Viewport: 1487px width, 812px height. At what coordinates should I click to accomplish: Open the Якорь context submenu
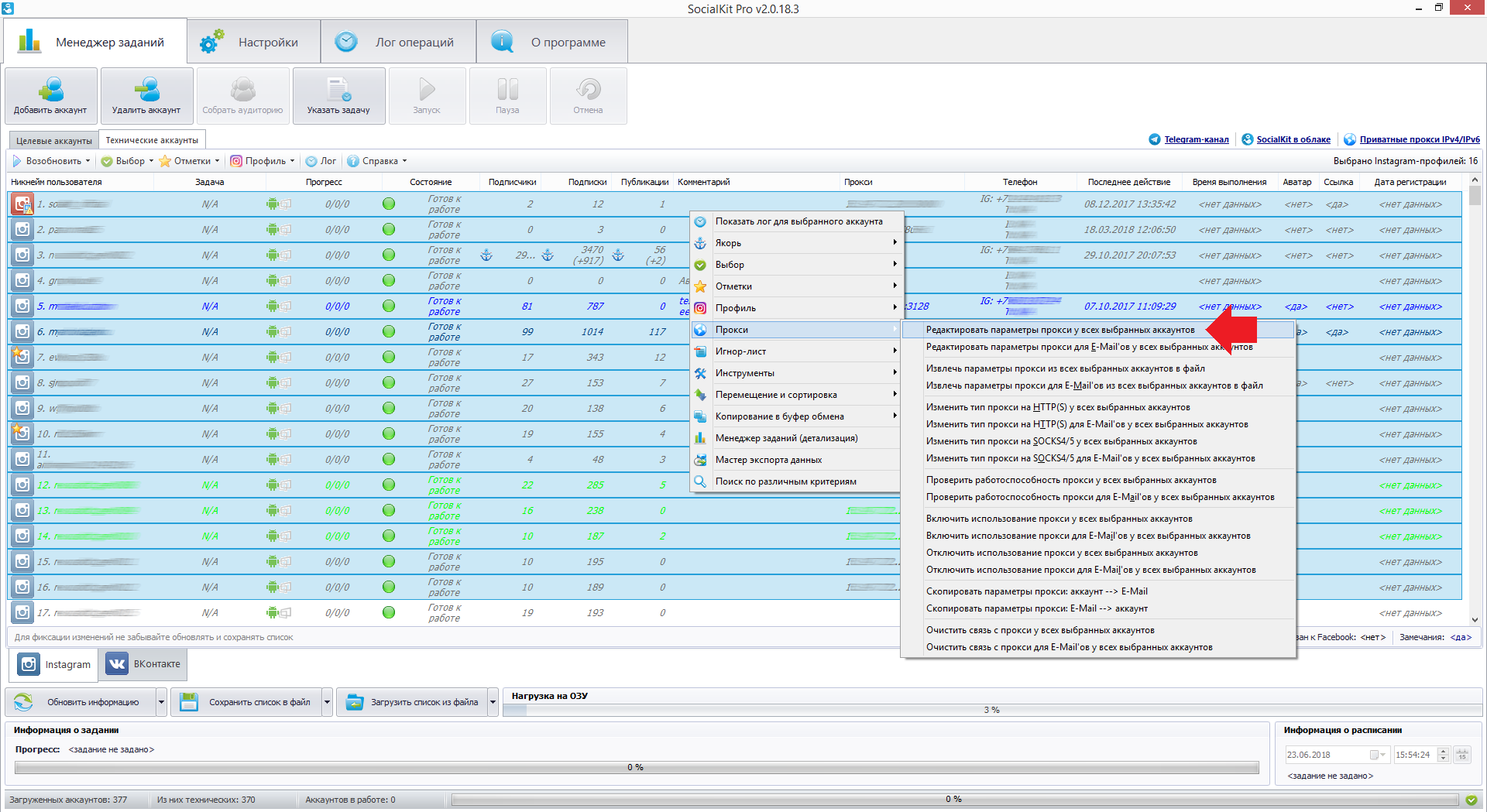click(796, 243)
